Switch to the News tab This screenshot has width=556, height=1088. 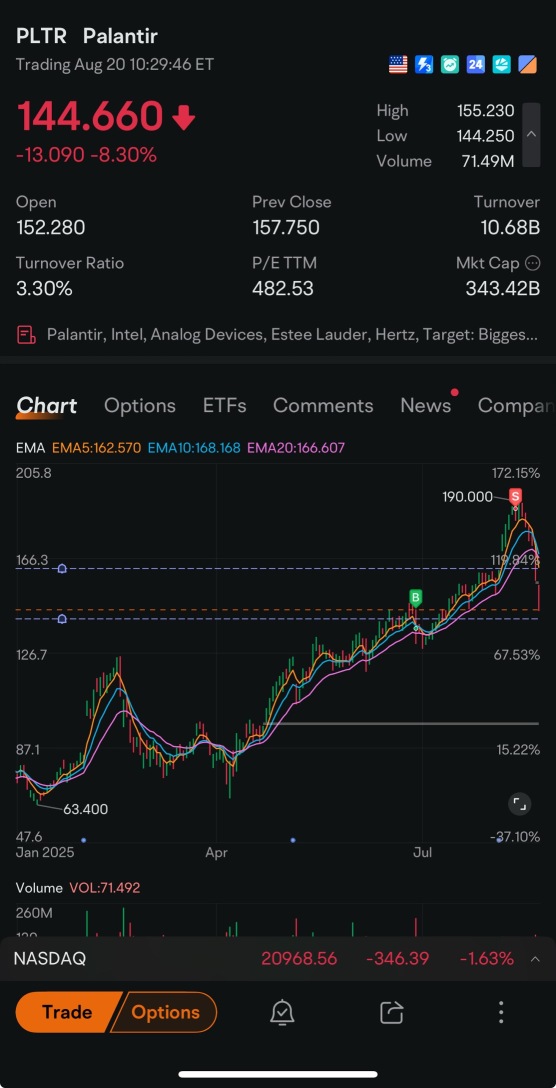[426, 405]
